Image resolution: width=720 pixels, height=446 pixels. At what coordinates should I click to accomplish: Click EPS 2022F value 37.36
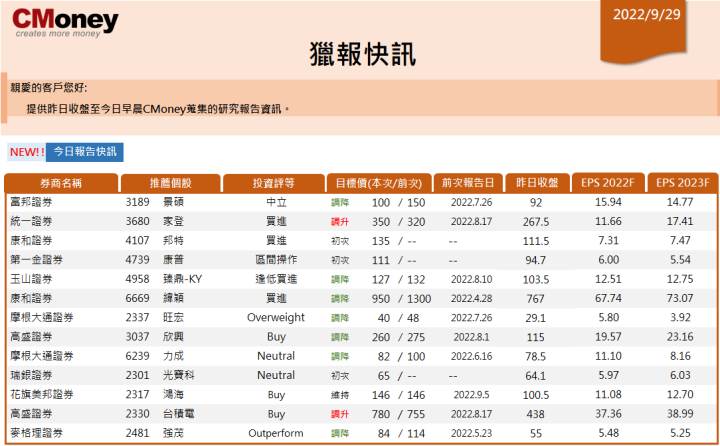point(608,414)
